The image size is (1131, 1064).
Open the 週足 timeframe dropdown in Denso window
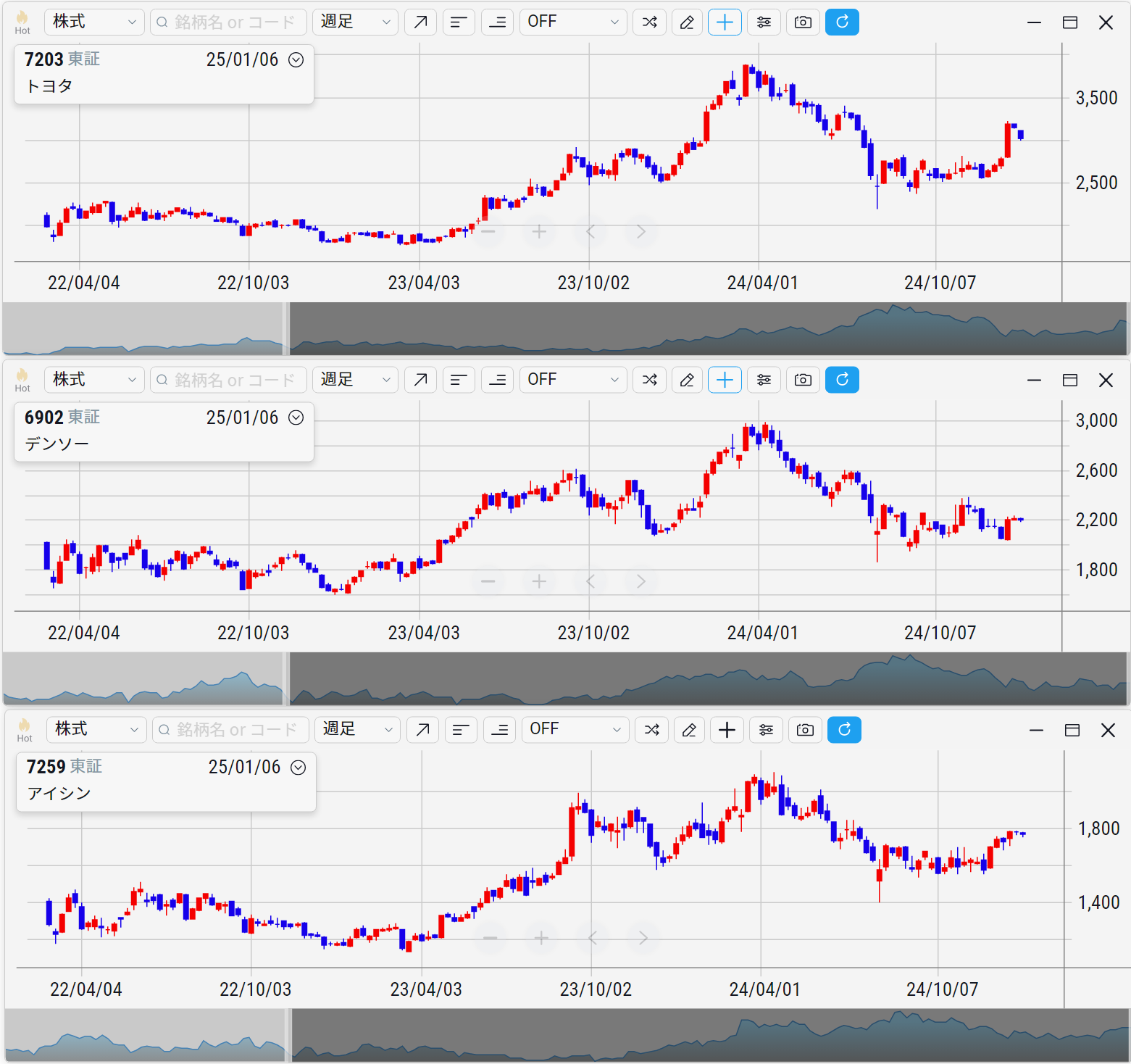point(355,379)
